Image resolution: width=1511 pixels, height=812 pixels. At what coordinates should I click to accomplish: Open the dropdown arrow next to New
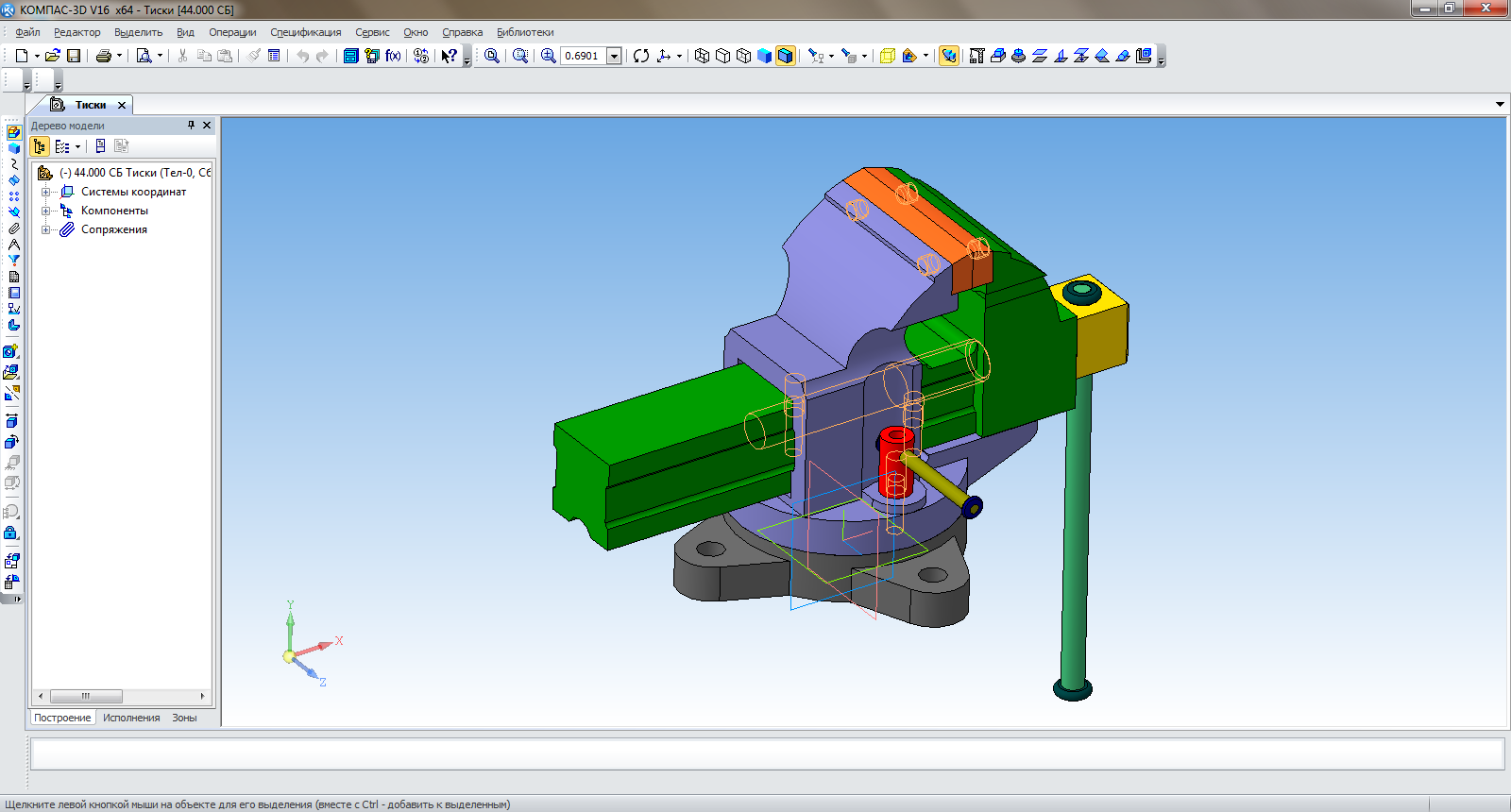37,56
